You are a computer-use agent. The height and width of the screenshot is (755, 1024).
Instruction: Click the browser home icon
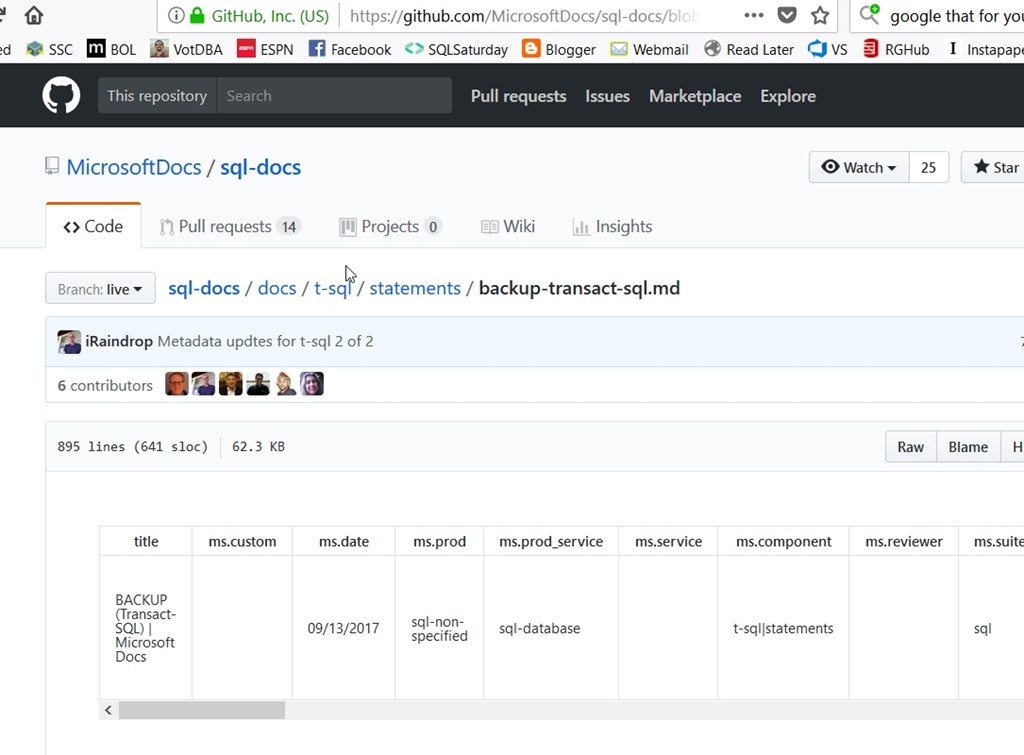tap(34, 16)
